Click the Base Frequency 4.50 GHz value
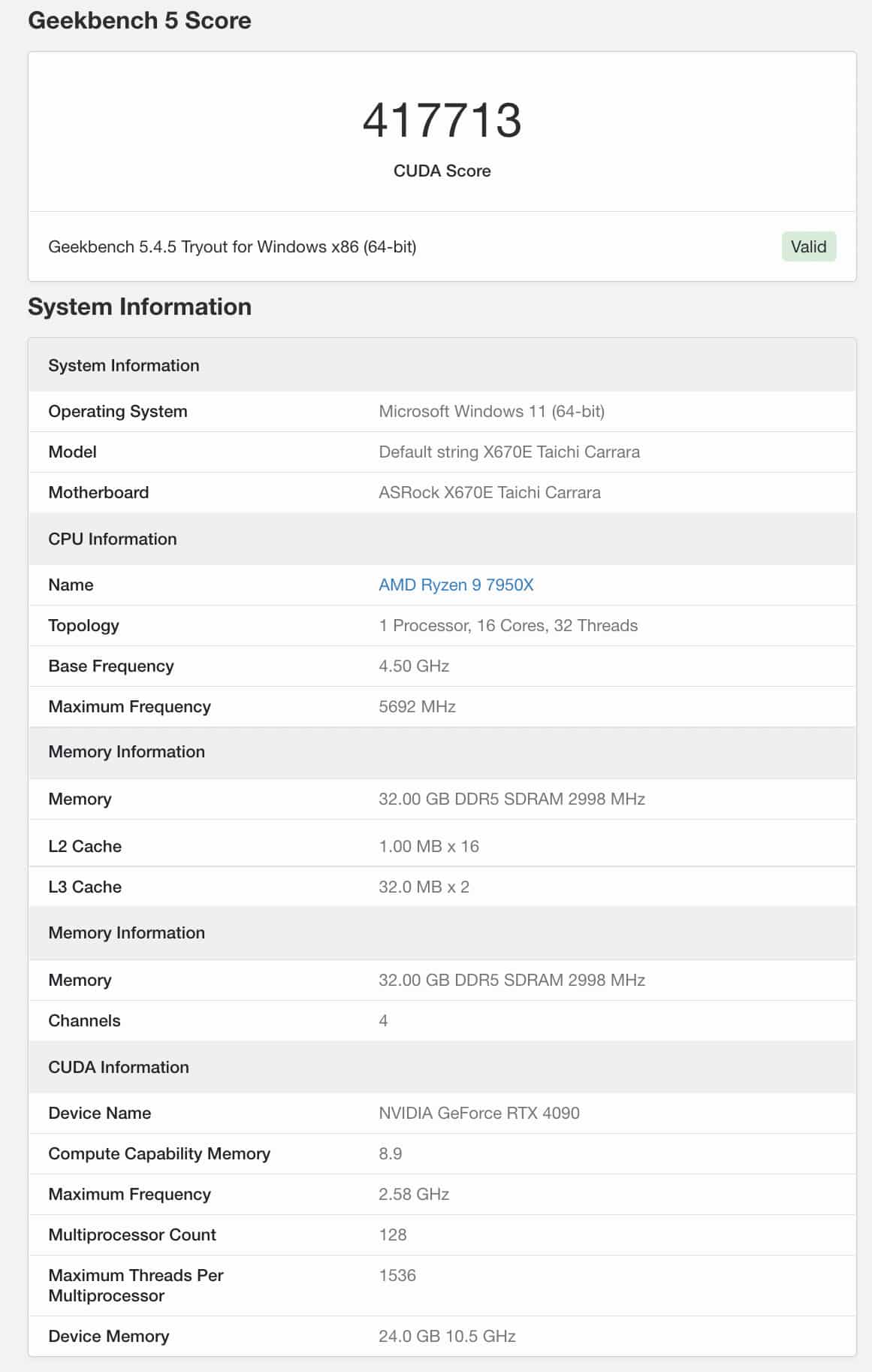The image size is (872, 1372). [414, 666]
